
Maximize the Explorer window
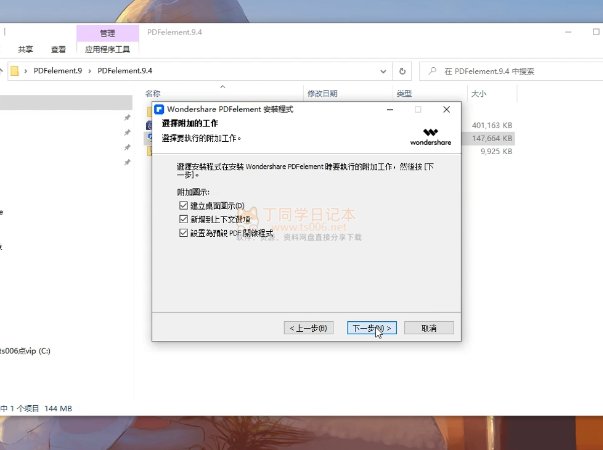[x=596, y=32]
